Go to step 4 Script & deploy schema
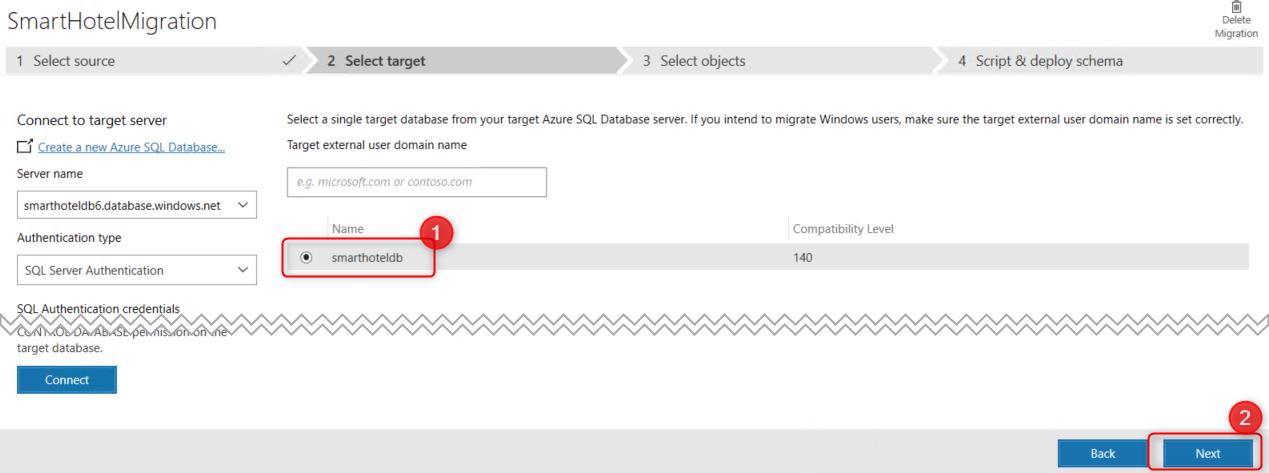The width and height of the screenshot is (1269, 473). [1100, 61]
